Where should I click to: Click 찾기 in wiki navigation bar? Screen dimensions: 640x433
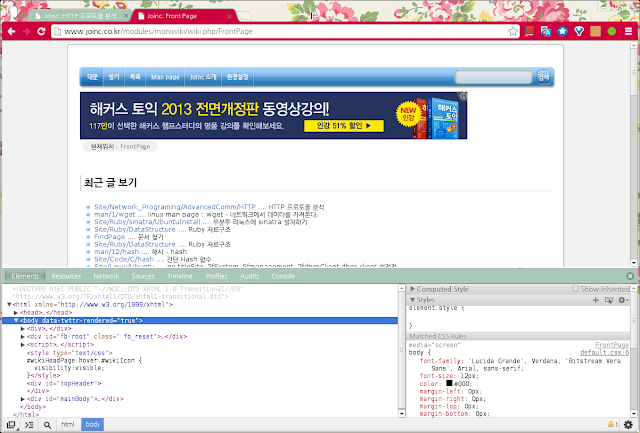click(x=114, y=77)
